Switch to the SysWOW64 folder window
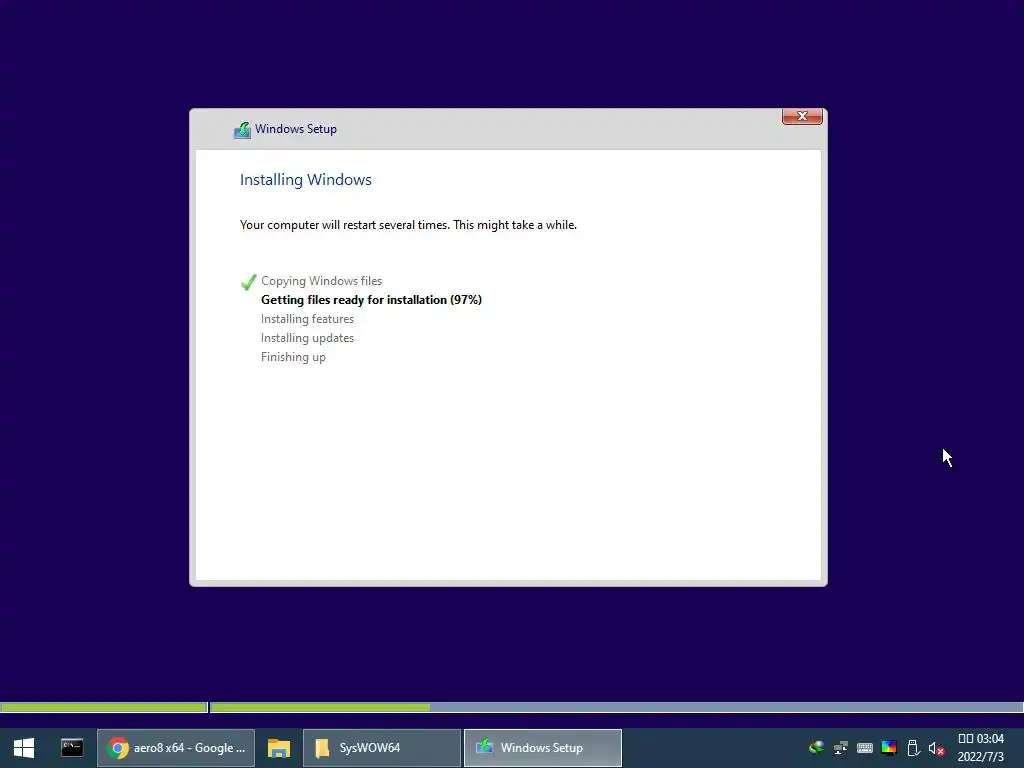Viewport: 1024px width, 768px height. [x=382, y=748]
